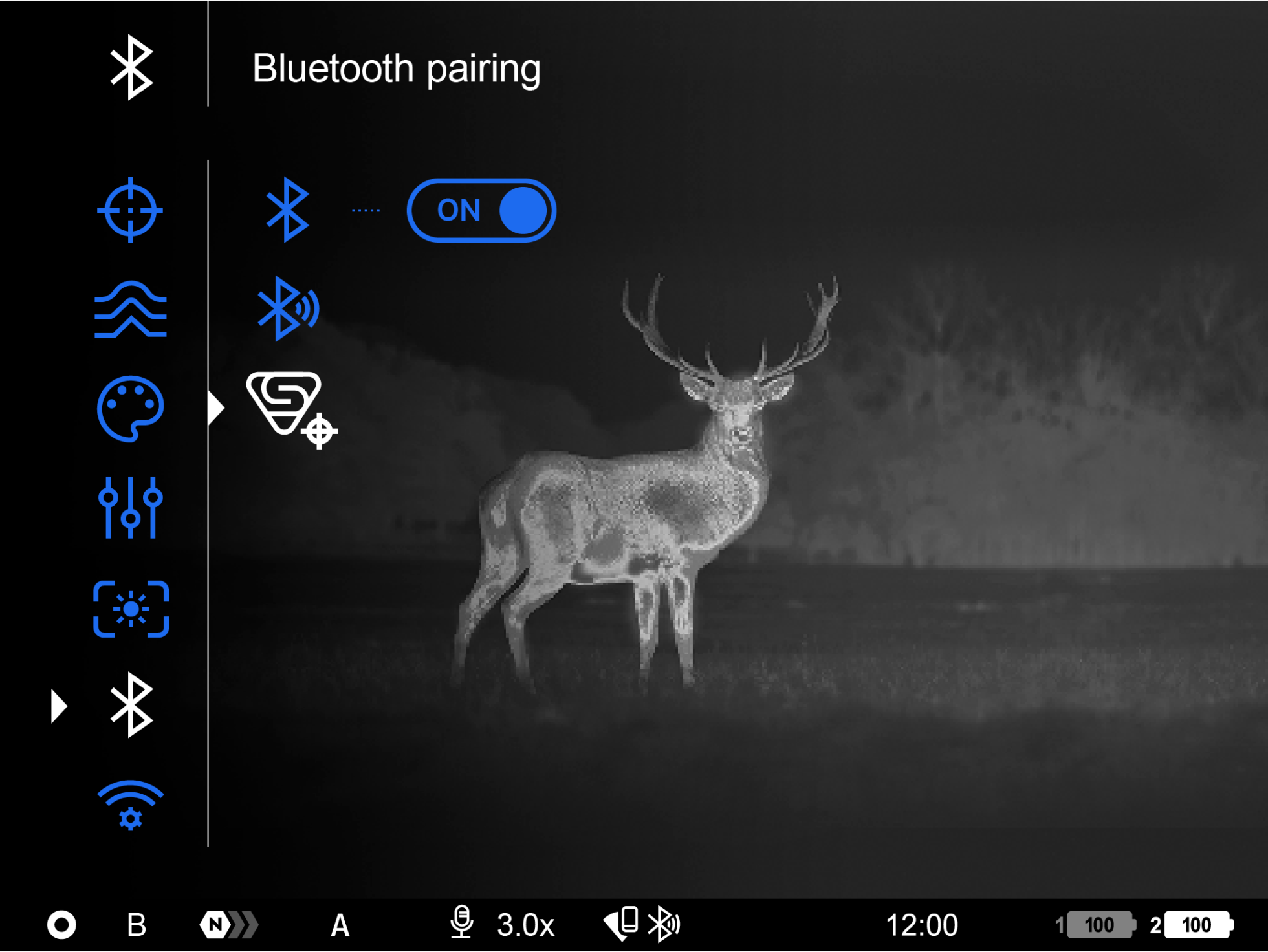Click the N chevrons mode indicator
1268x952 pixels.
228,925
